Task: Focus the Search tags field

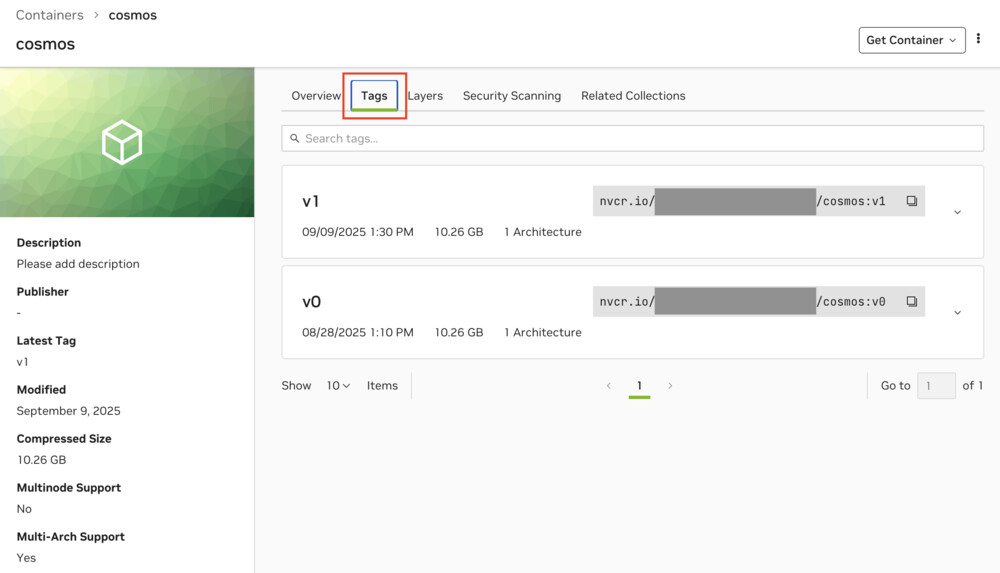Action: tap(640, 139)
